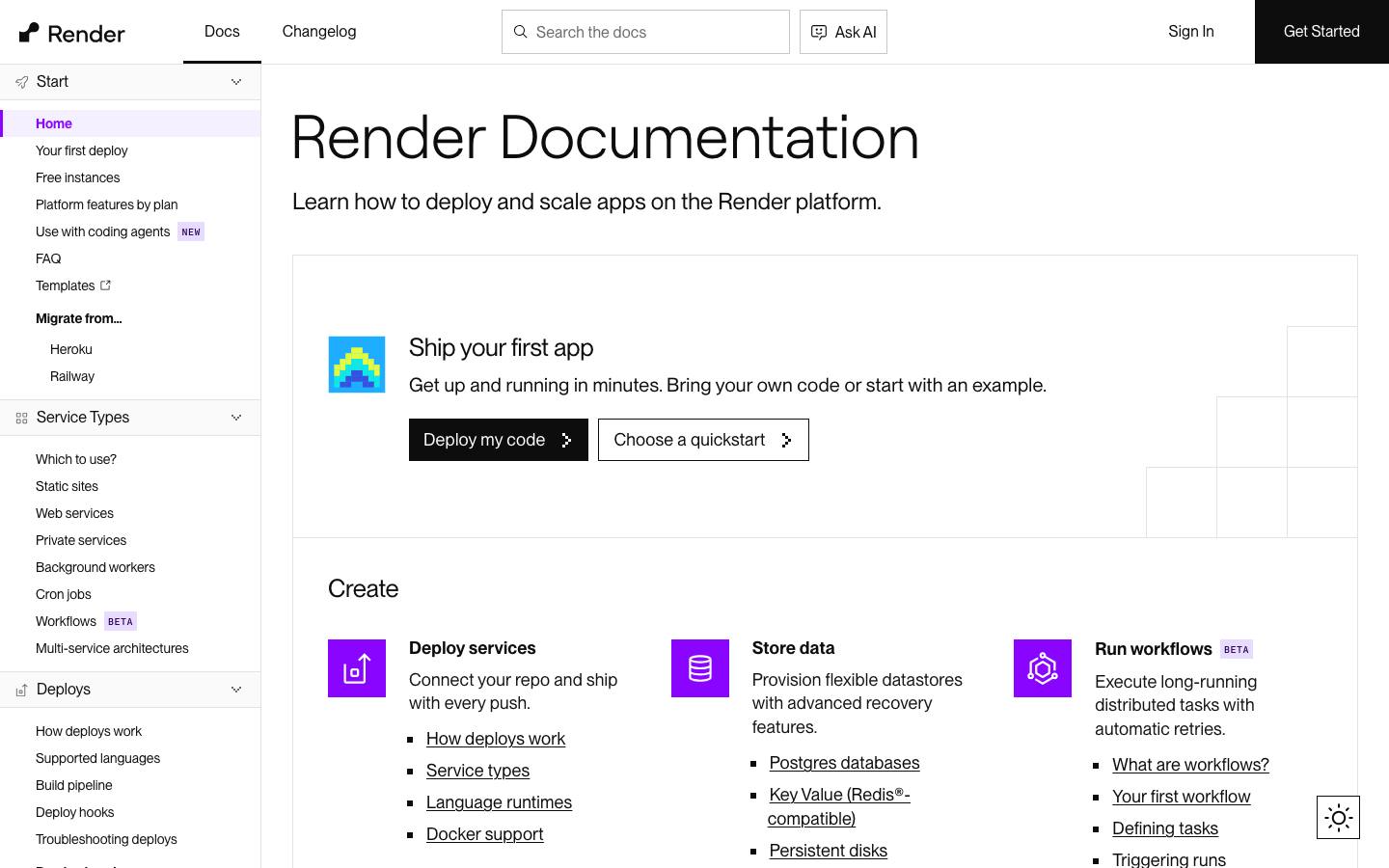This screenshot has height=868, width=1389.
Task: Open Troubleshooting deploys in sidebar
Action: [x=106, y=839]
